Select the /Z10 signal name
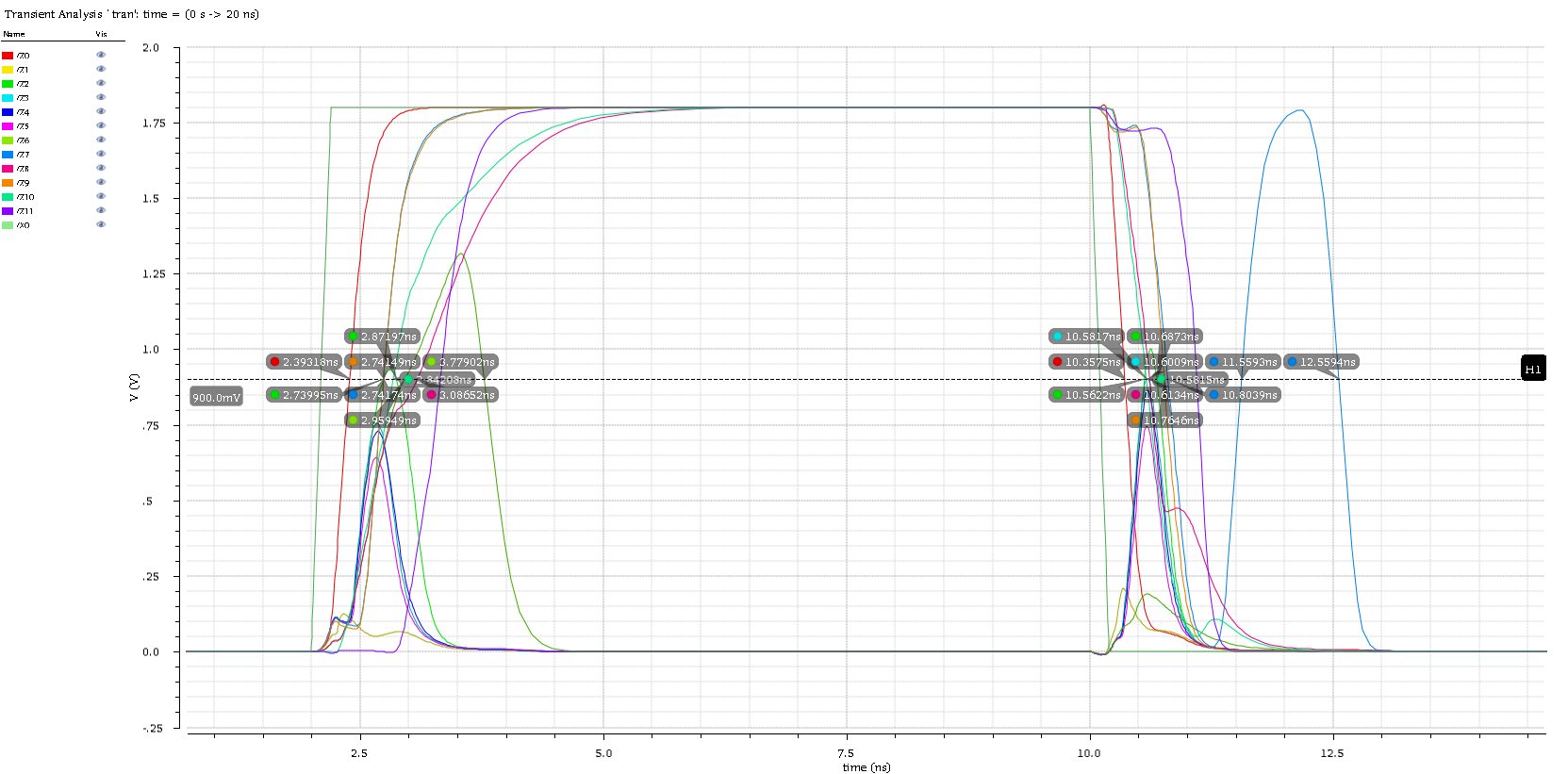This screenshot has width=1568, height=774. [25, 197]
